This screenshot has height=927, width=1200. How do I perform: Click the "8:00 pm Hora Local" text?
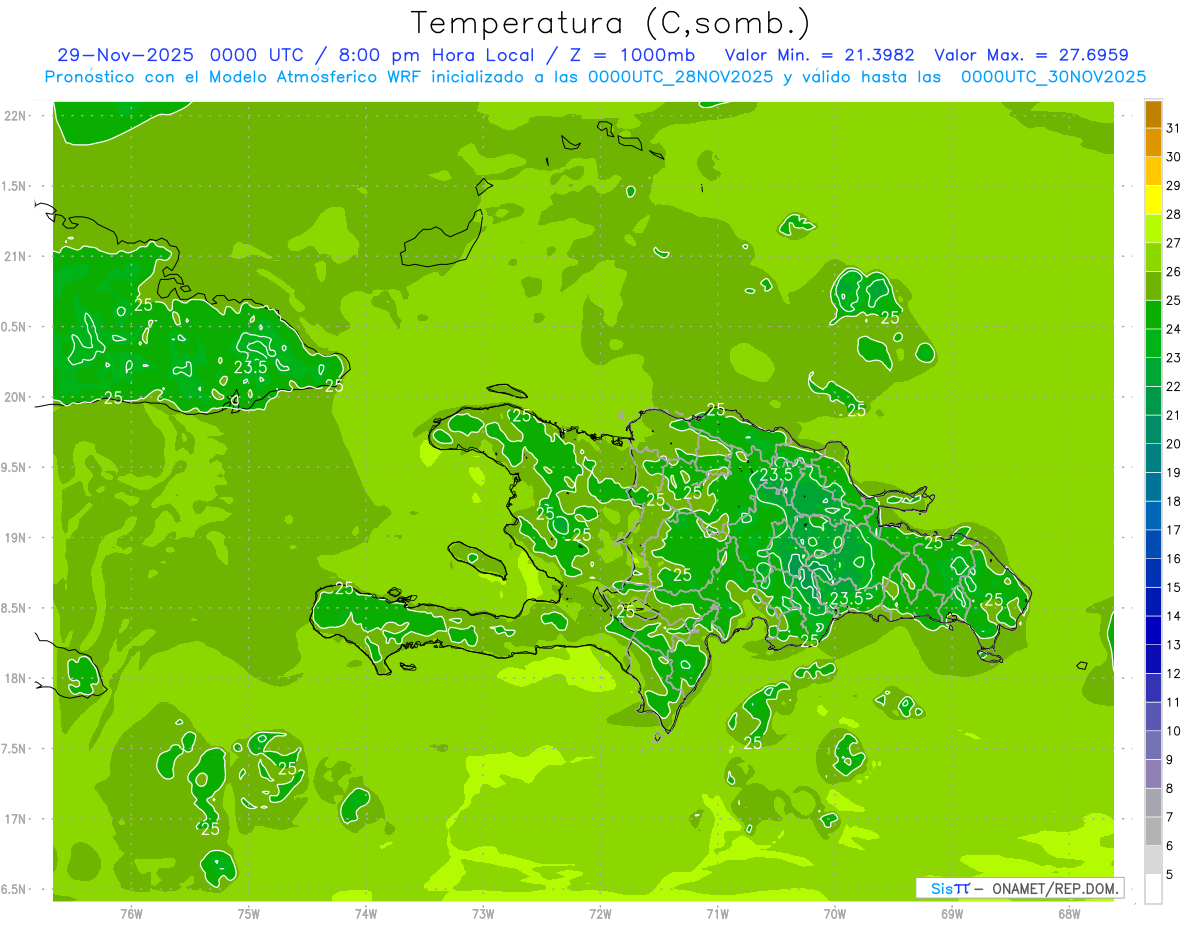434,55
